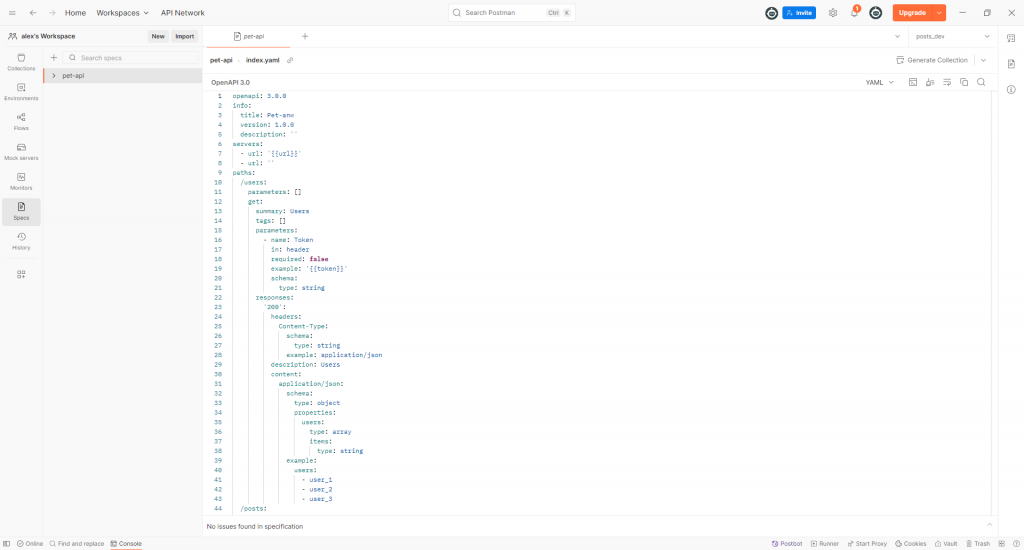Click the notifications bell icon
Viewport: 1024px width, 550px height.
click(854, 13)
